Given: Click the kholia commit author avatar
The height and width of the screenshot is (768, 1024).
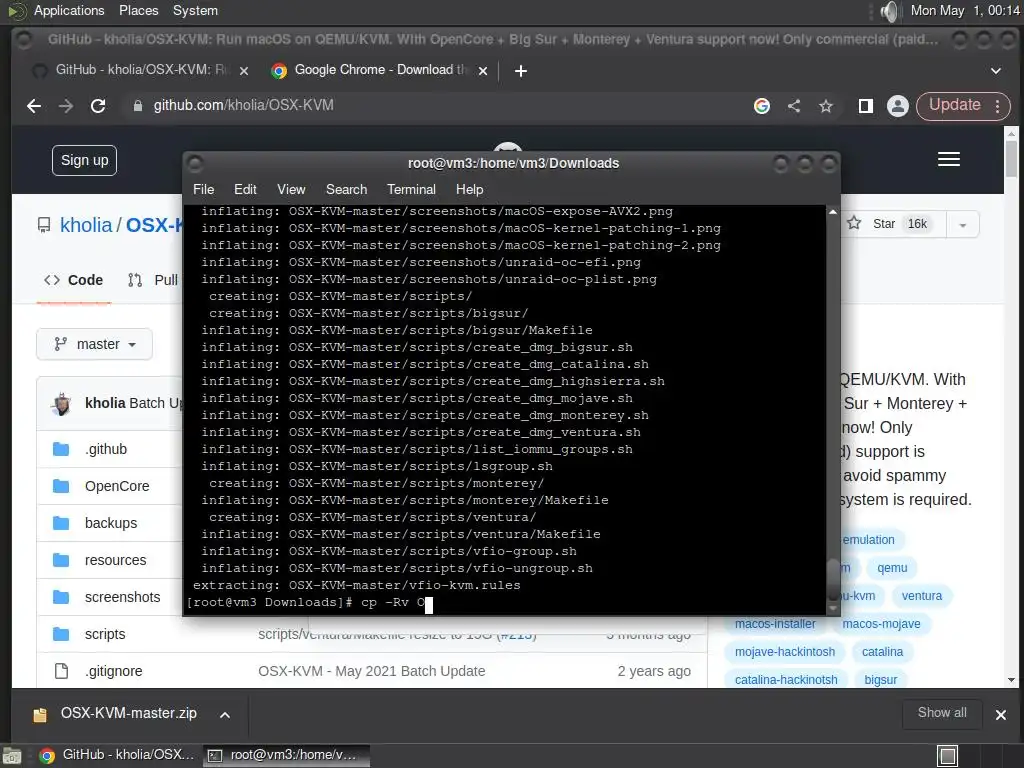Looking at the screenshot, I should point(62,404).
